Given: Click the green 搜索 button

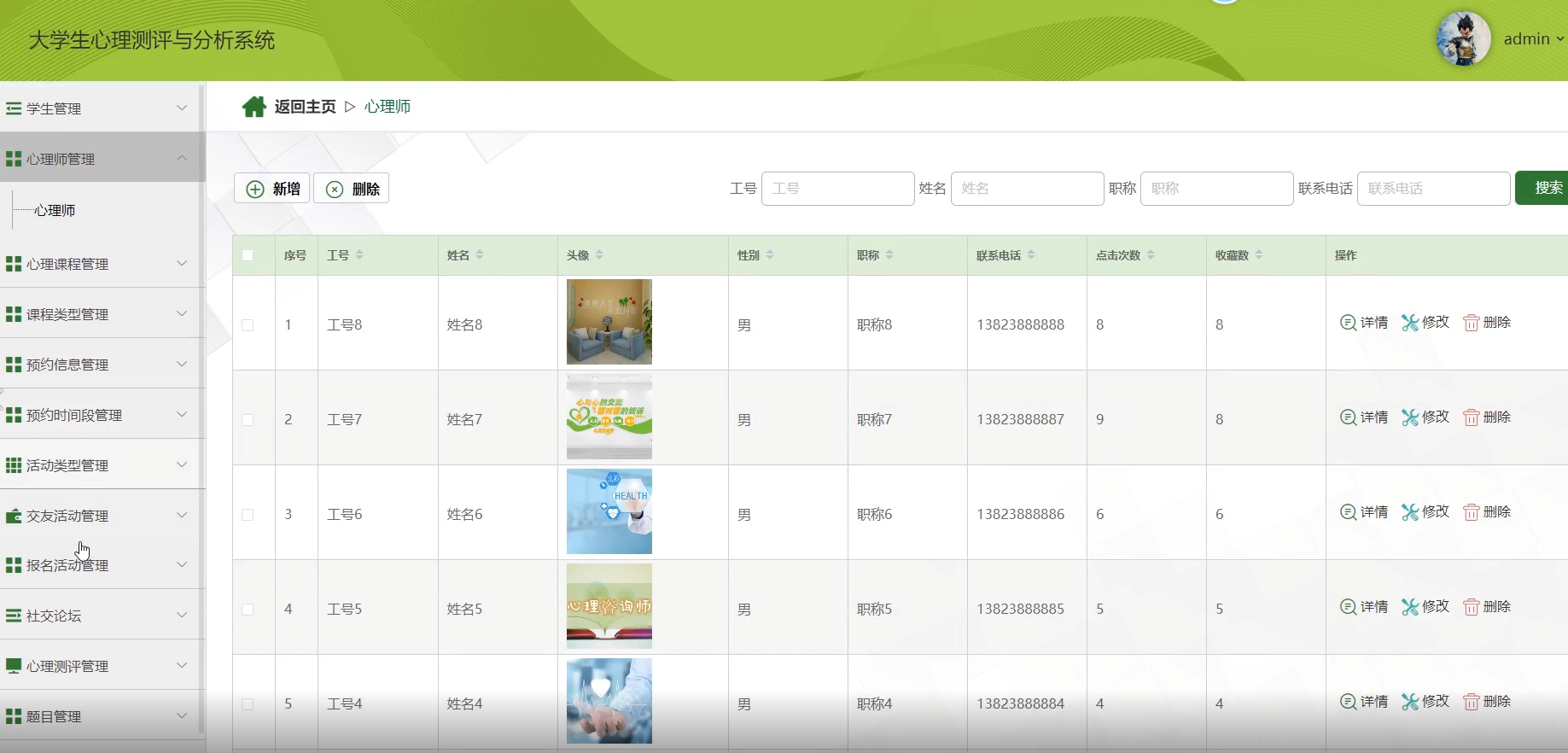Looking at the screenshot, I should [x=1543, y=188].
